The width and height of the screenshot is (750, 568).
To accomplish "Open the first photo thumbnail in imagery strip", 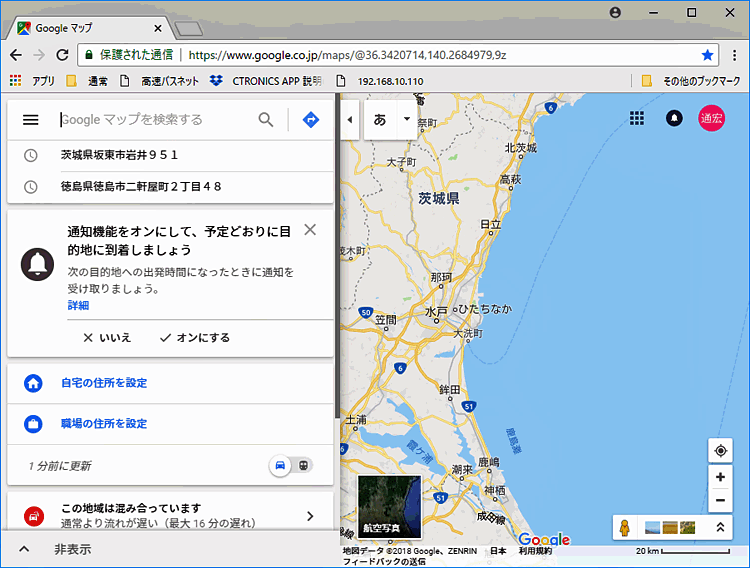I will click(x=652, y=528).
